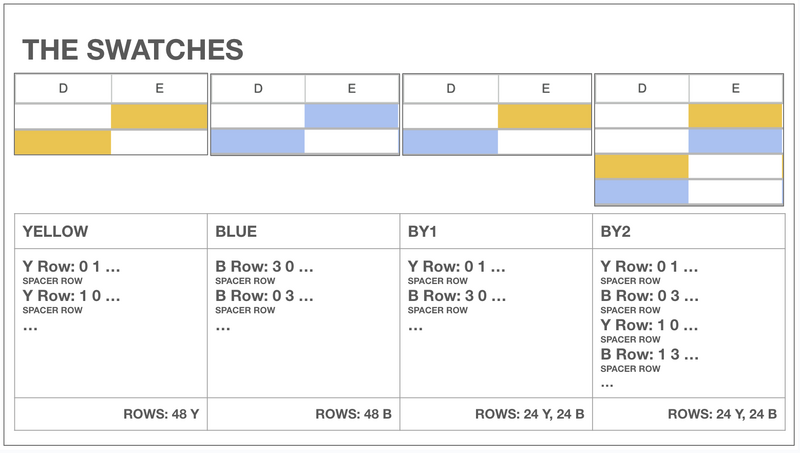Click the D header of the first swatch
Image resolution: width=800 pixels, height=453 pixels.
pyautogui.click(x=63, y=89)
